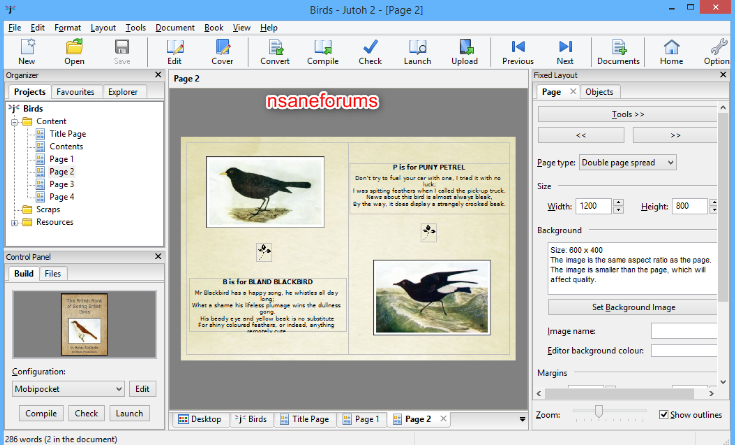Click Set Background Image button
Screen dimensions: 735x445
(x=633, y=307)
